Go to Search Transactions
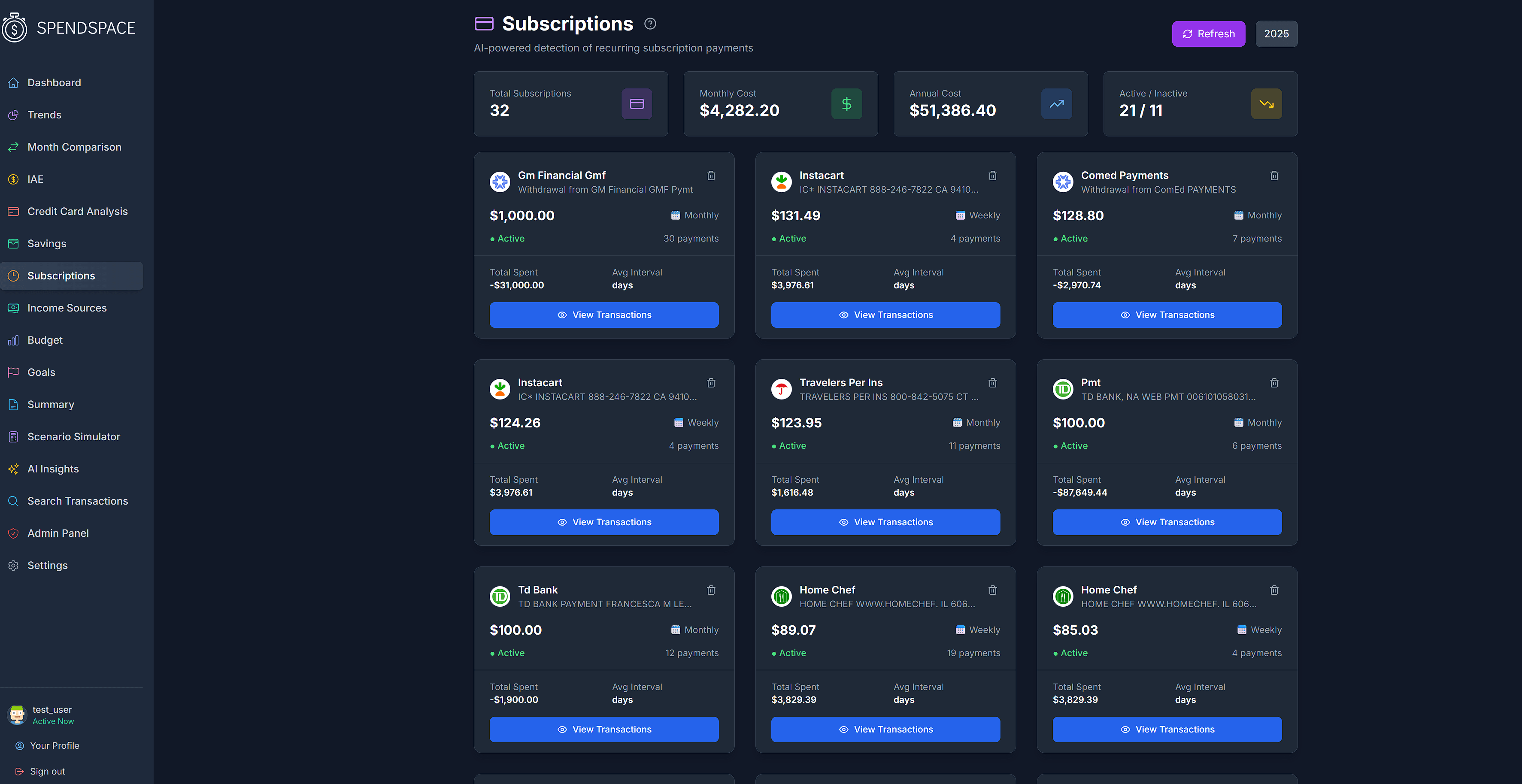Screen dimensions: 1522x784 tap(72, 501)
